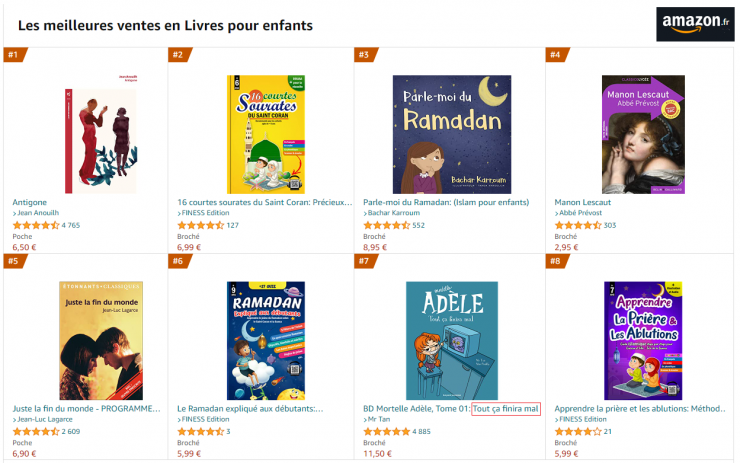The image size is (740, 463).
Task: Open the 6,90 € price of Juste la fin du monde
Action: click(23, 453)
